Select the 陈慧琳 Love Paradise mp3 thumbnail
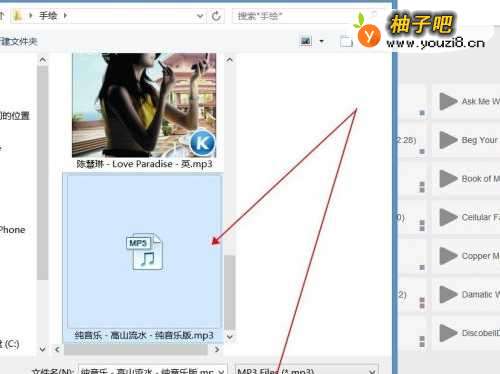This screenshot has width=500, height=374. click(x=144, y=111)
